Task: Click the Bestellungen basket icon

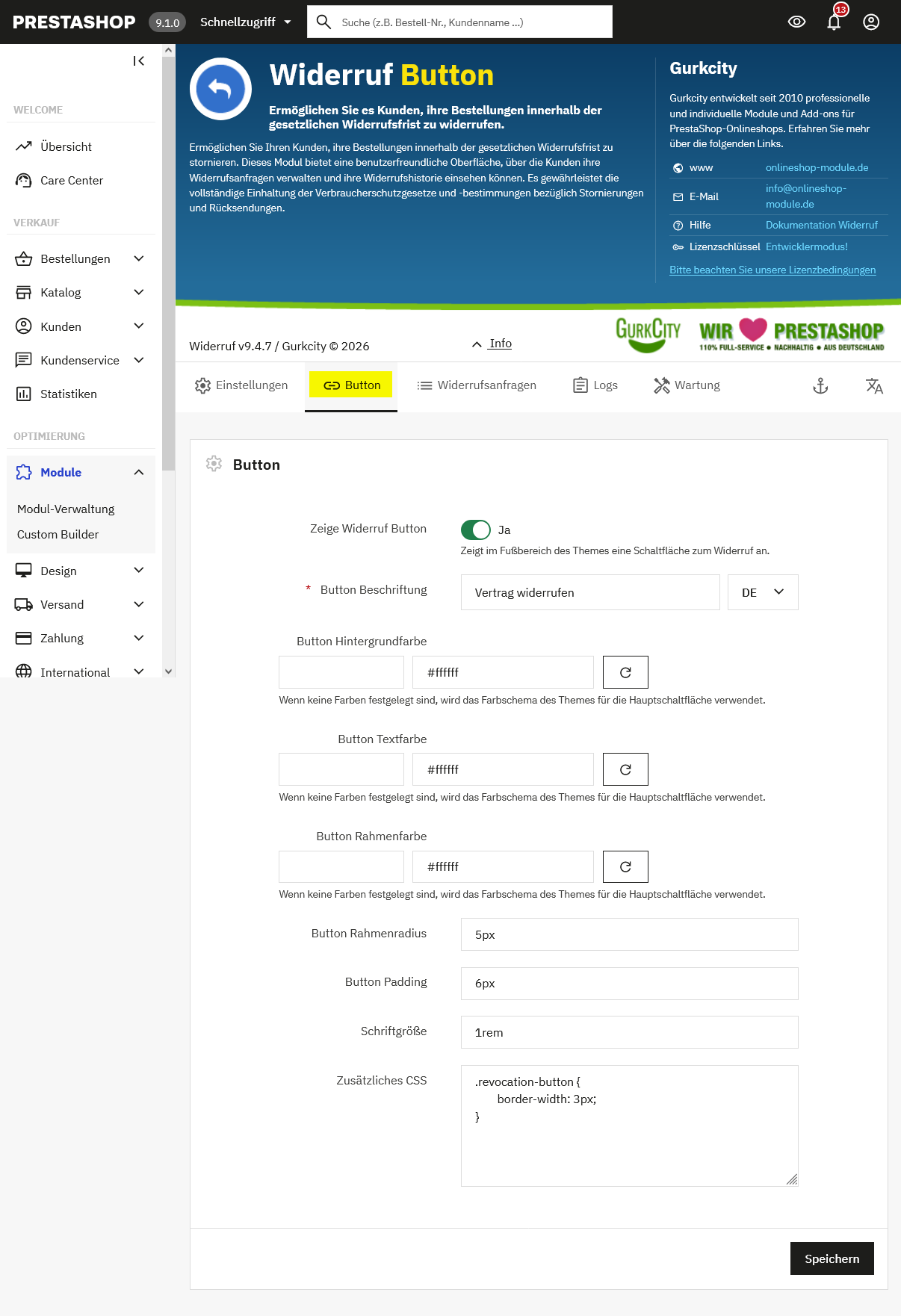Action: pos(24,258)
